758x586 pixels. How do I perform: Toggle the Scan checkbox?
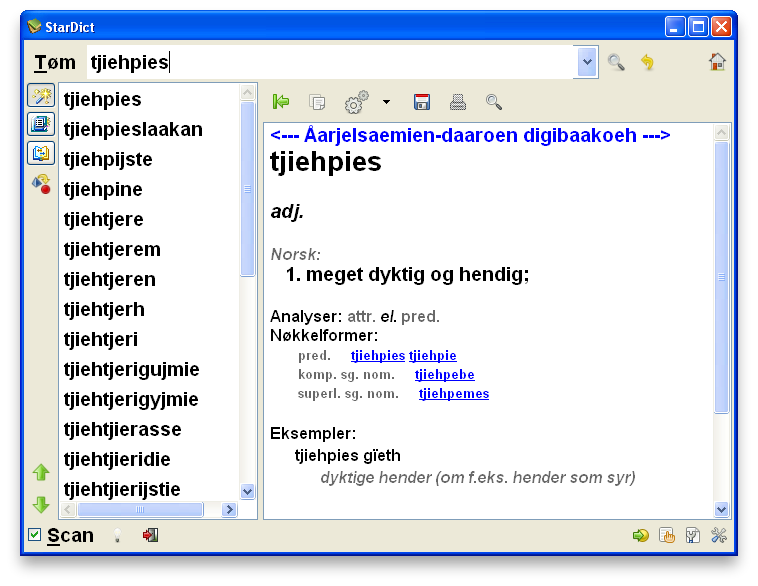coord(34,534)
